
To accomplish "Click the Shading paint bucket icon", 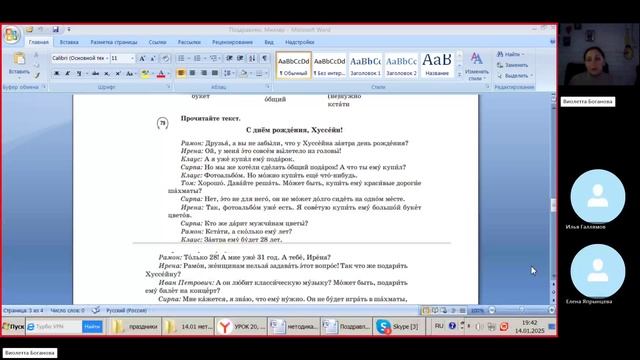I will pyautogui.click(x=243, y=73).
